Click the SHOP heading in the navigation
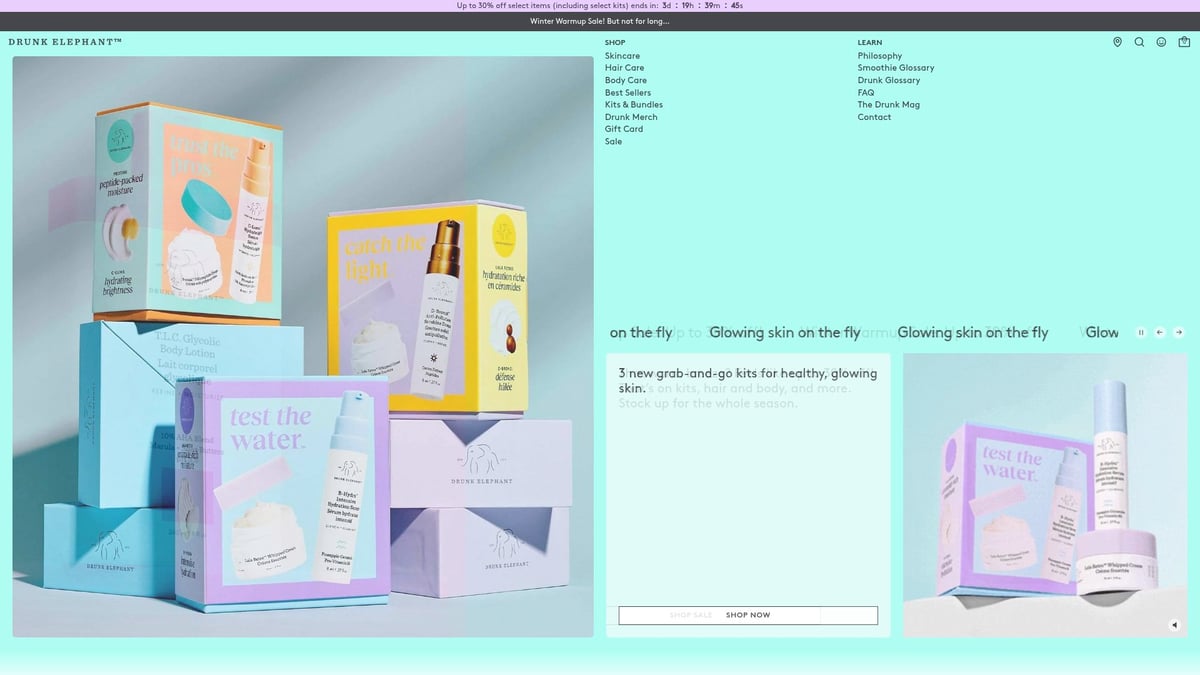 click(615, 42)
